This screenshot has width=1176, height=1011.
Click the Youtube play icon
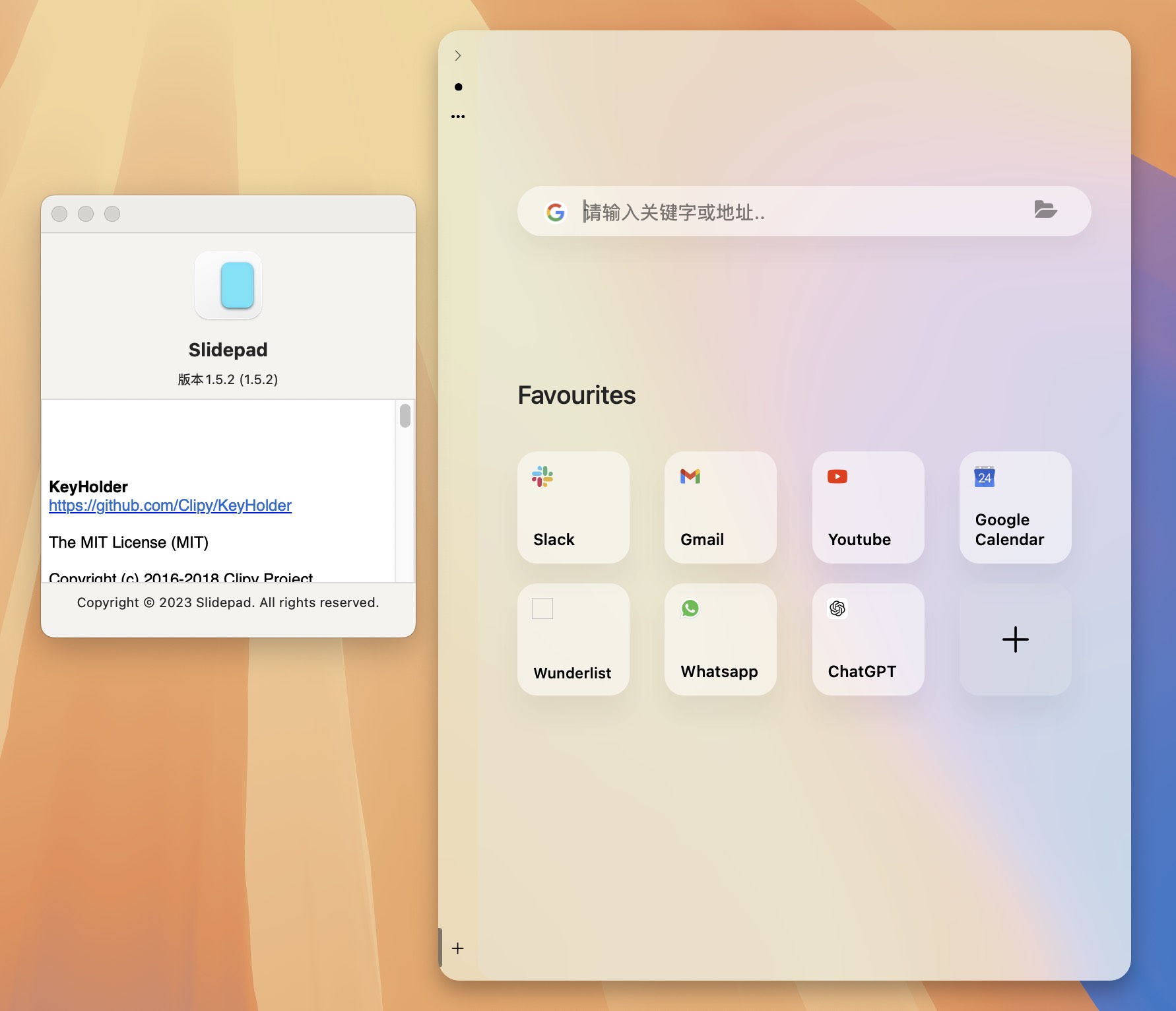[x=837, y=476]
